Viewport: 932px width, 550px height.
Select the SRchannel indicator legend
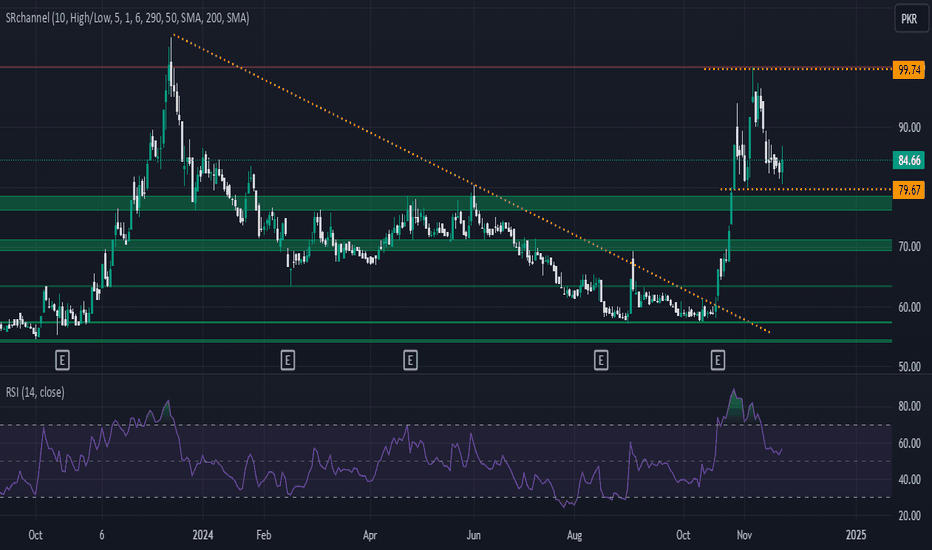coord(127,18)
